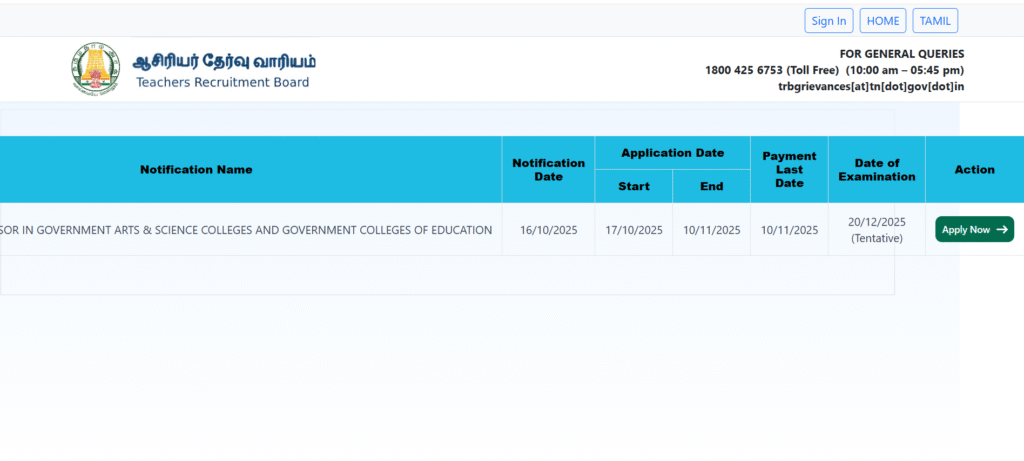Viewport: 1024px width, 461px height.
Task: Click the Notification Name column header
Action: click(x=196, y=170)
